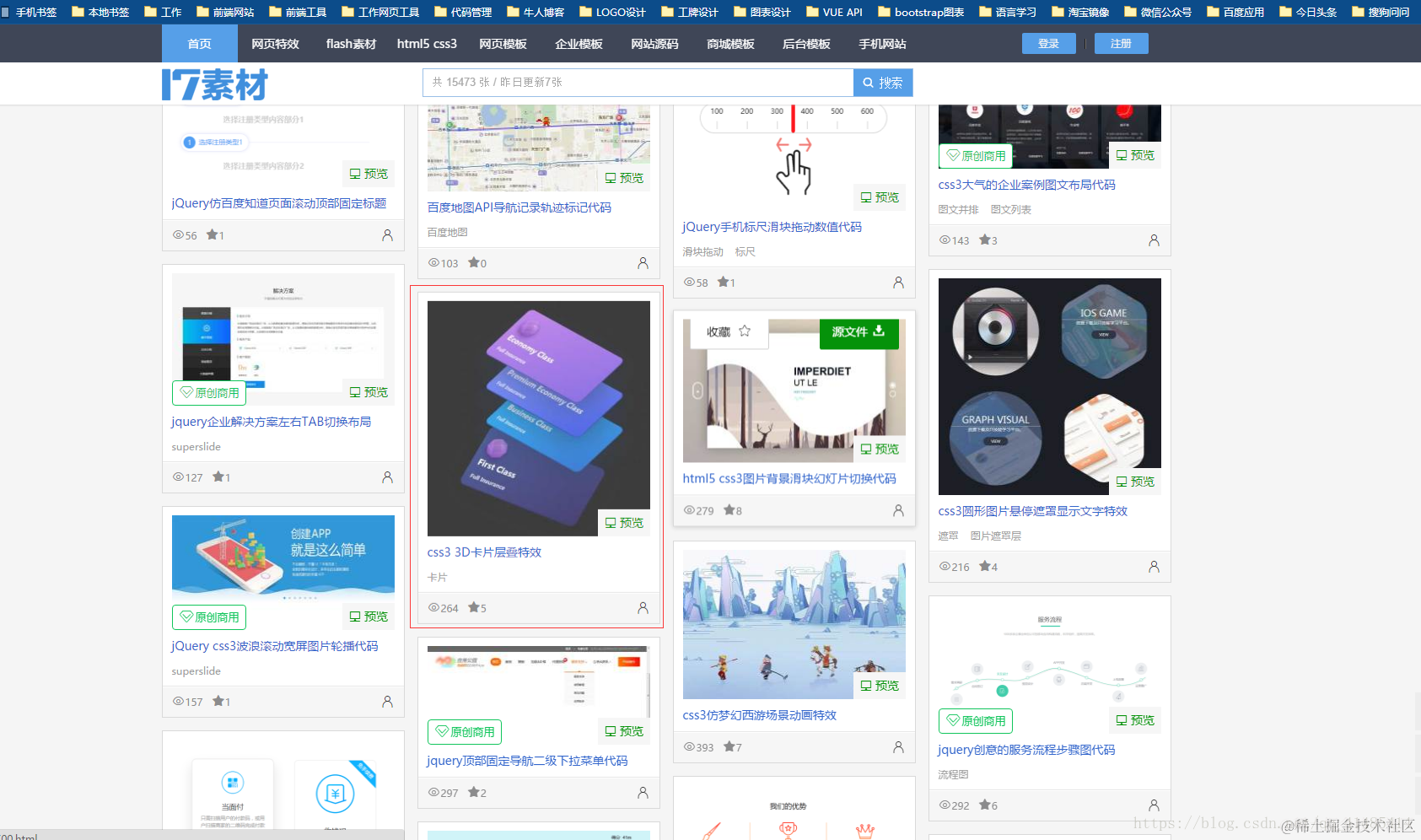1421x840 pixels.
Task: Click the 17素材 site logo
Action: 214,84
